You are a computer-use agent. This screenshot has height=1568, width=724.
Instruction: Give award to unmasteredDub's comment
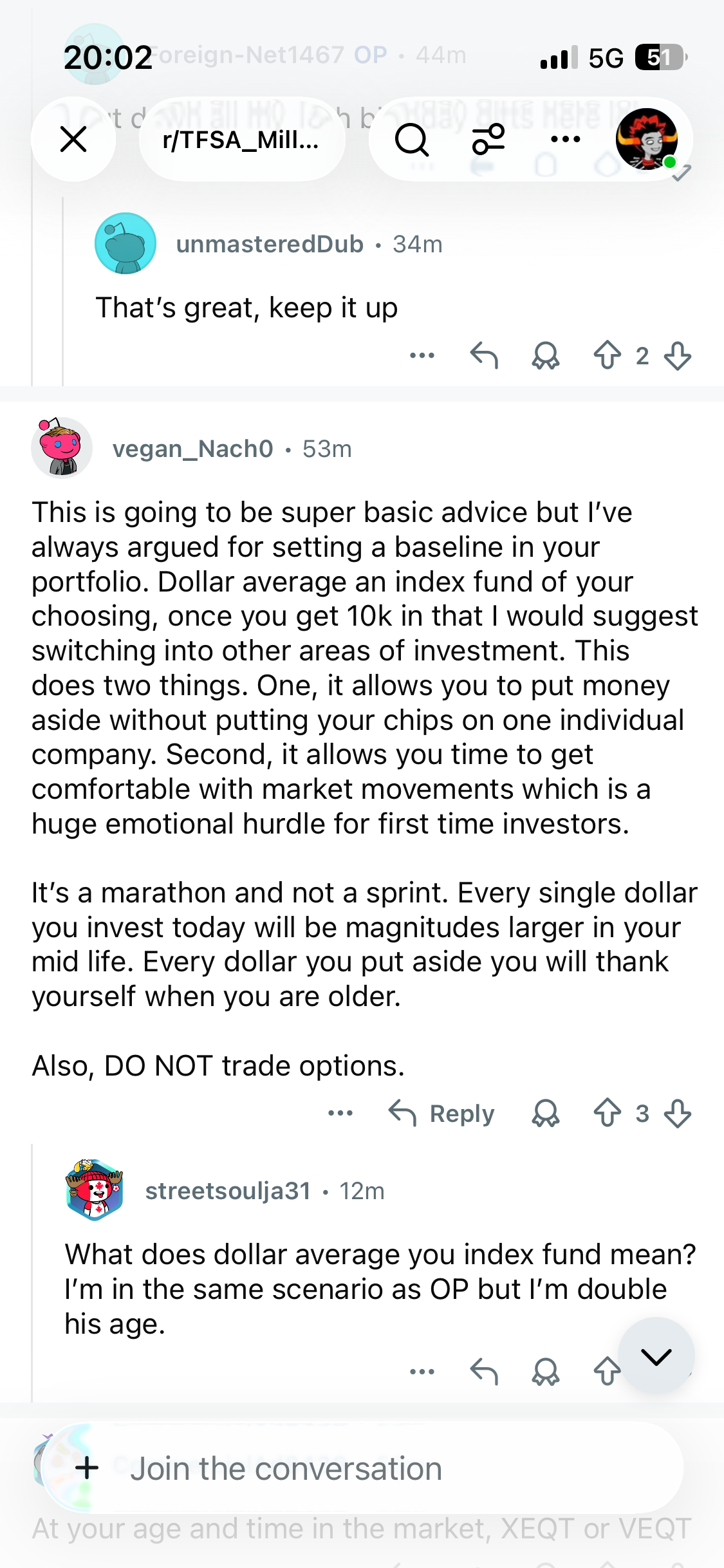coord(546,355)
